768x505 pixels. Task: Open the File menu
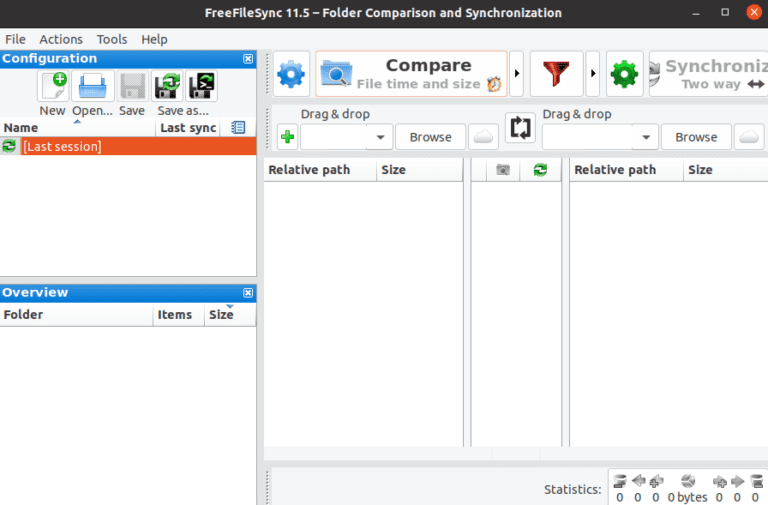pyautogui.click(x=15, y=39)
